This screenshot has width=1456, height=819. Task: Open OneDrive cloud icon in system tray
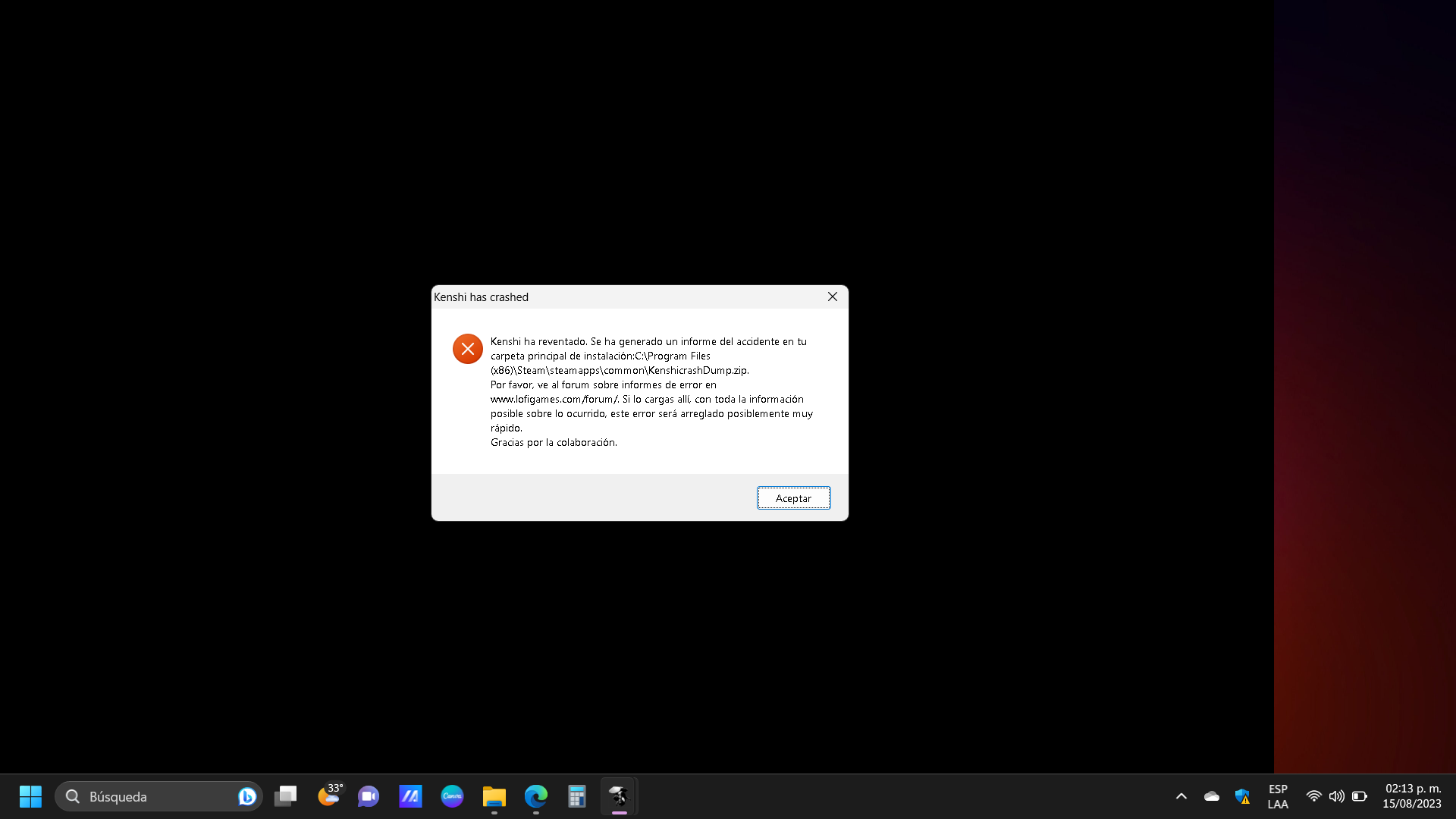click(x=1212, y=796)
